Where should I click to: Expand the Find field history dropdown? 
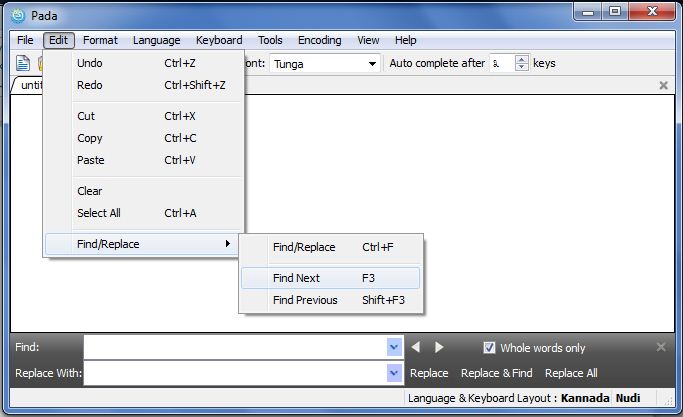394,347
